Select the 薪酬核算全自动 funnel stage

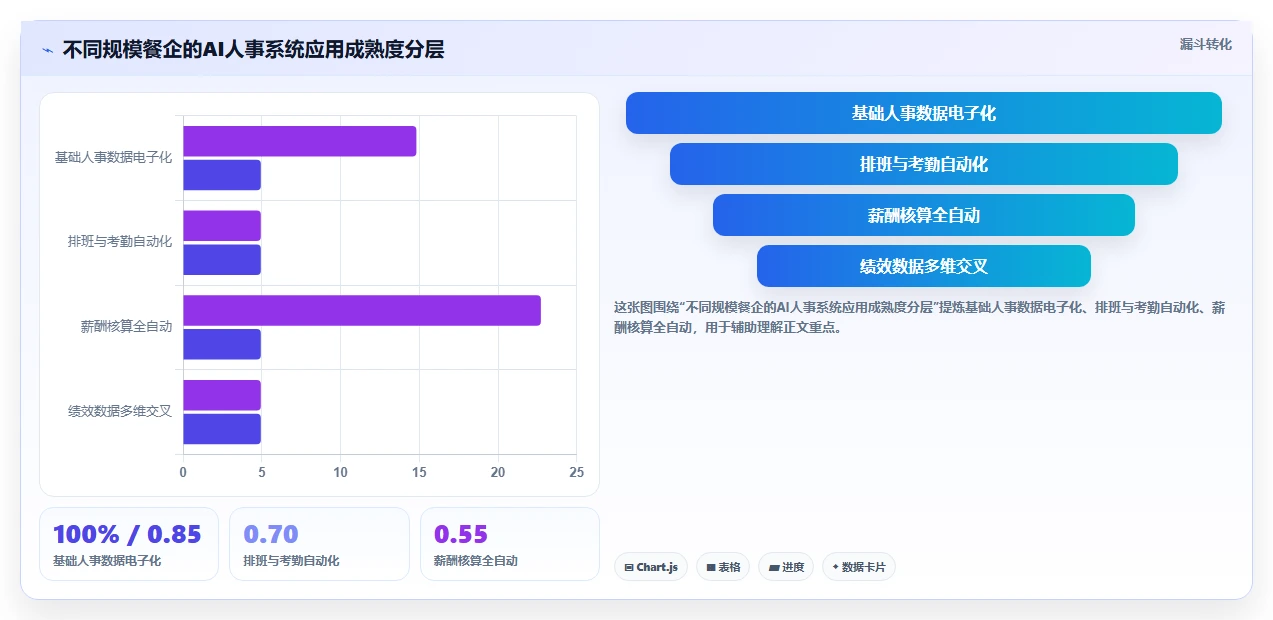pos(924,215)
